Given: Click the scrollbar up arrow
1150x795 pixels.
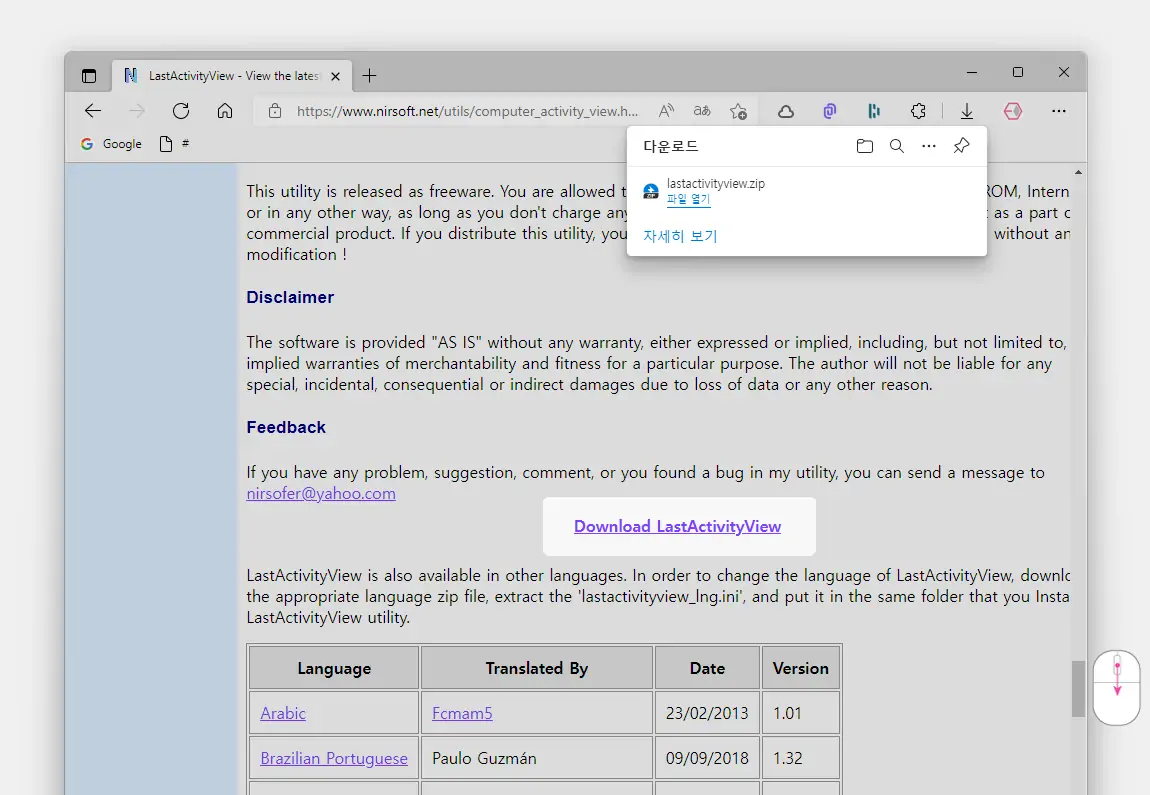Looking at the screenshot, I should point(1078,172).
